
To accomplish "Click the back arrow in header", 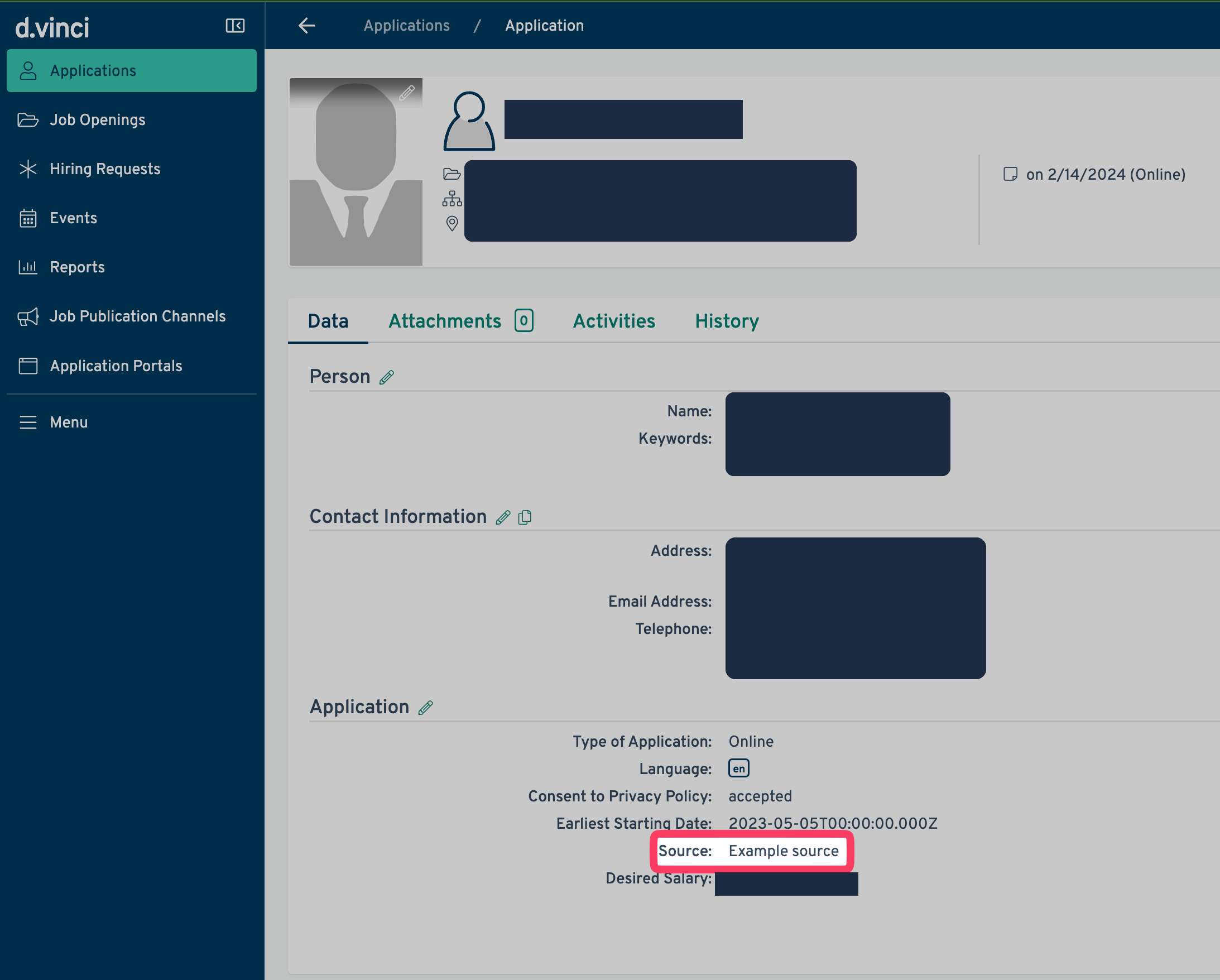I will pos(307,26).
